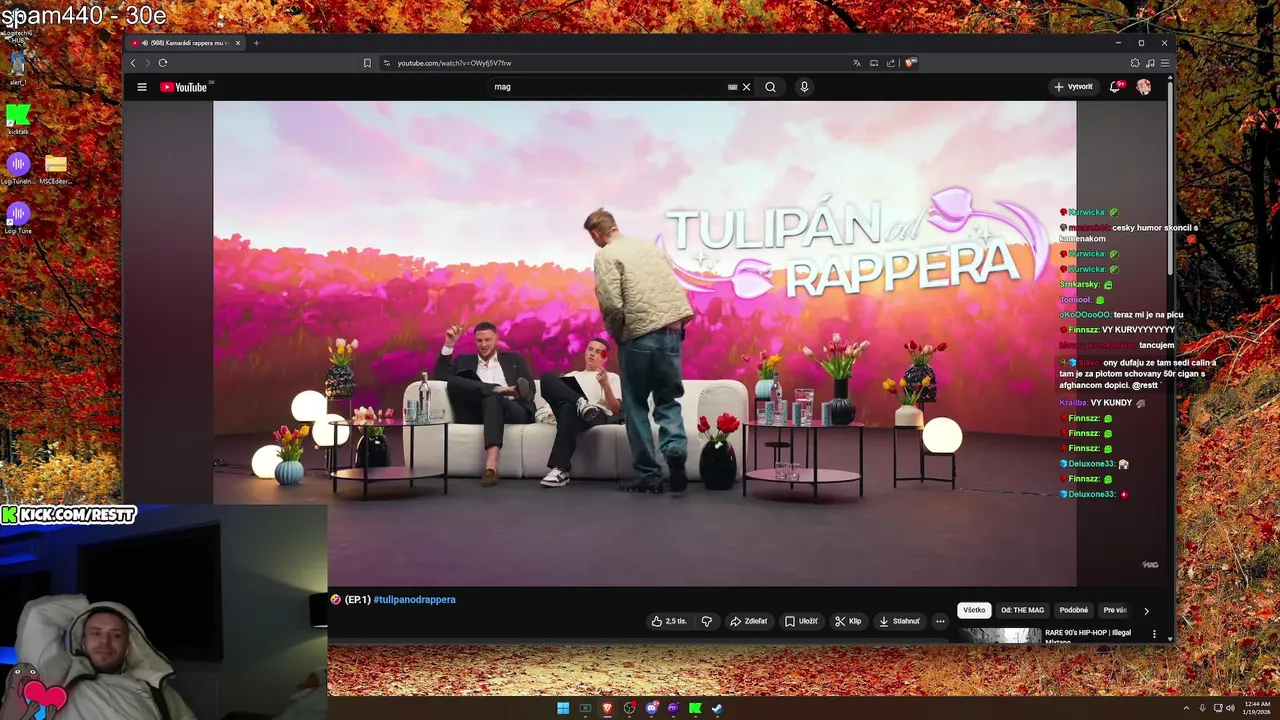Open Steam from the taskbar
The width and height of the screenshot is (1280, 720).
[x=717, y=708]
